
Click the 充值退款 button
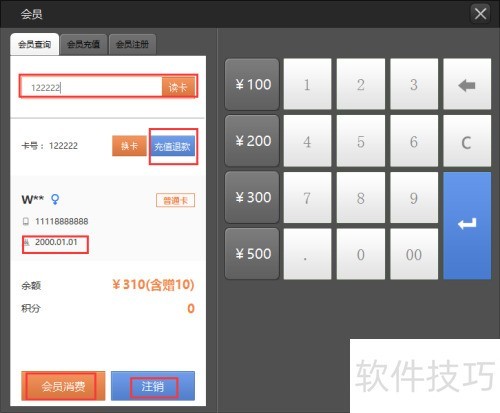[x=172, y=146]
